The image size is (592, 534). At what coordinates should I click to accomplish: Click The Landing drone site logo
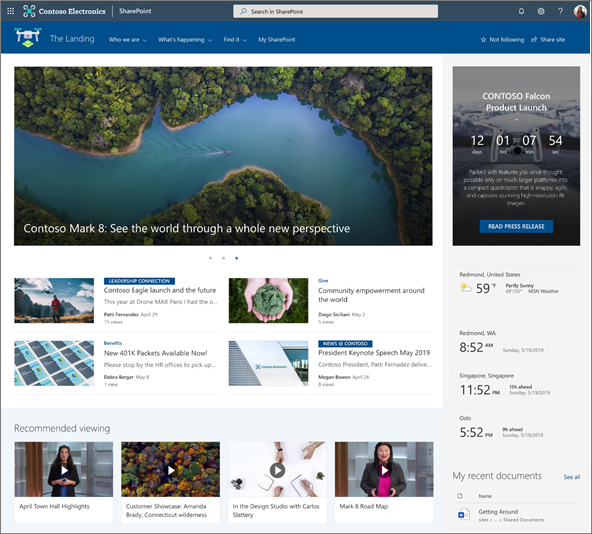(28, 38)
